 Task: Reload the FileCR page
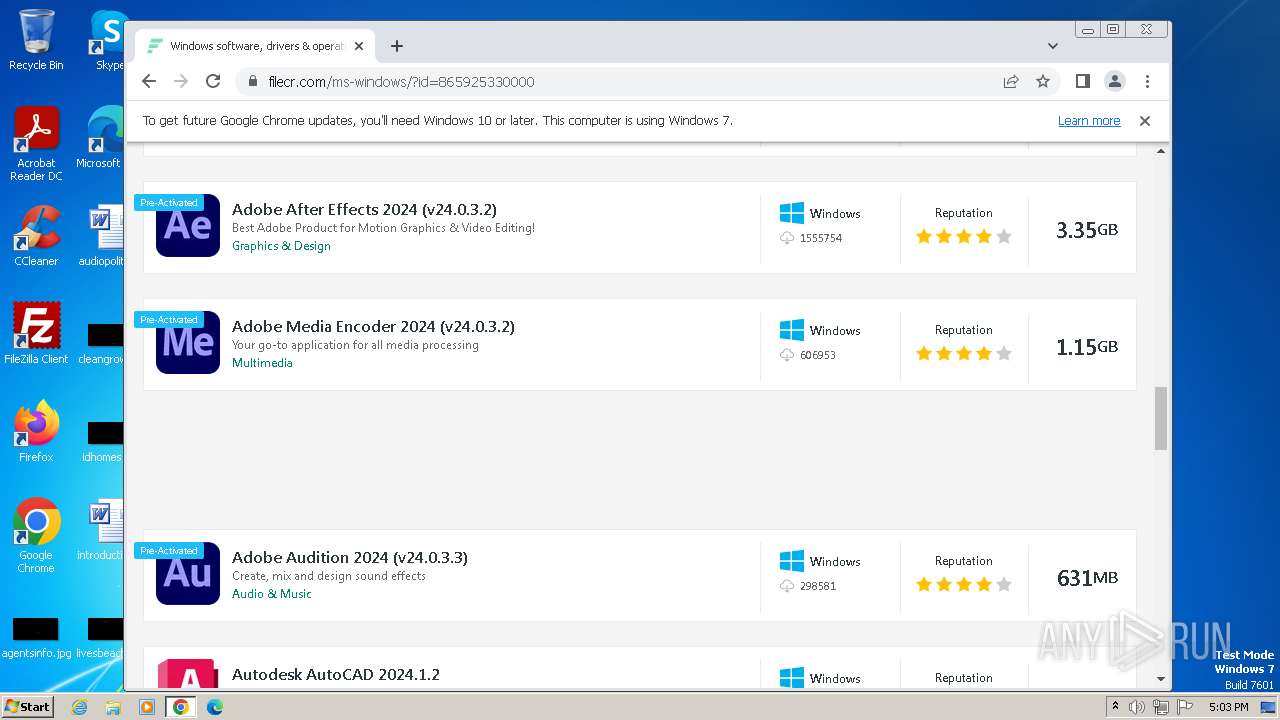[x=213, y=81]
